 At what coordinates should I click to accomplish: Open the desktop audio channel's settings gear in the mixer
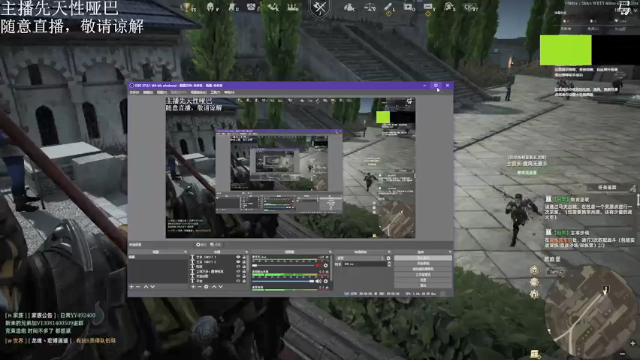point(326,281)
